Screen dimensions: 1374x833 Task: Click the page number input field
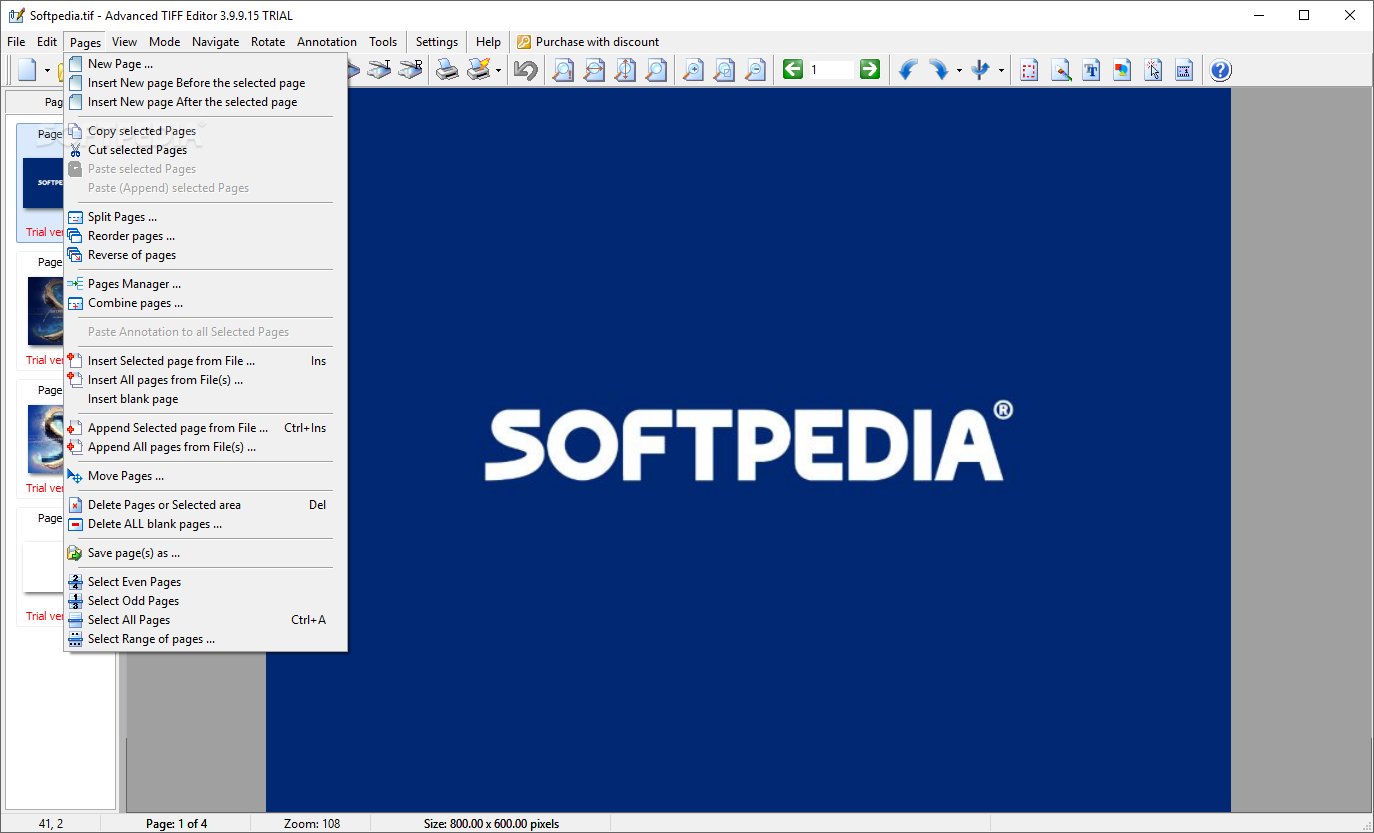(831, 69)
